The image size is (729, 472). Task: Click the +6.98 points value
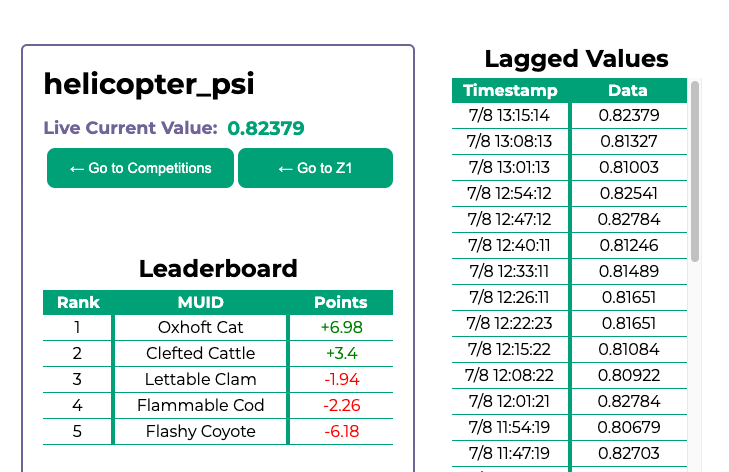pos(341,327)
